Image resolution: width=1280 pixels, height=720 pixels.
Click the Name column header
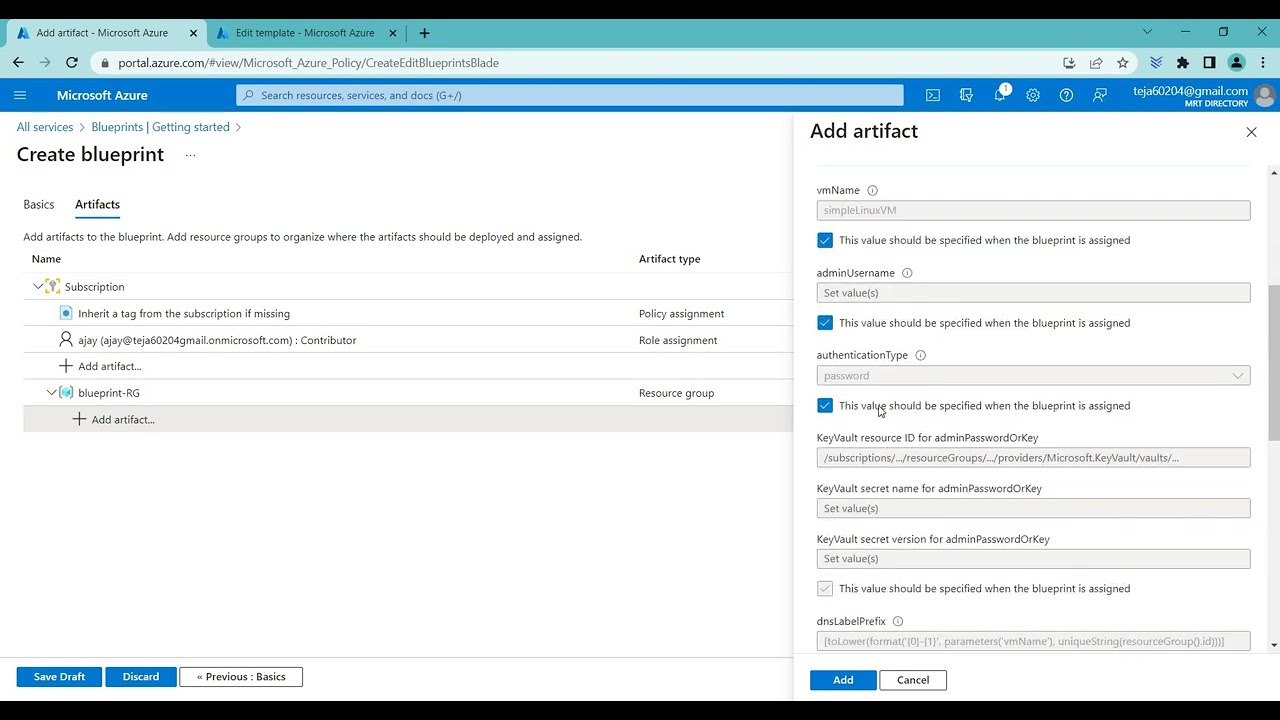pyautogui.click(x=46, y=259)
